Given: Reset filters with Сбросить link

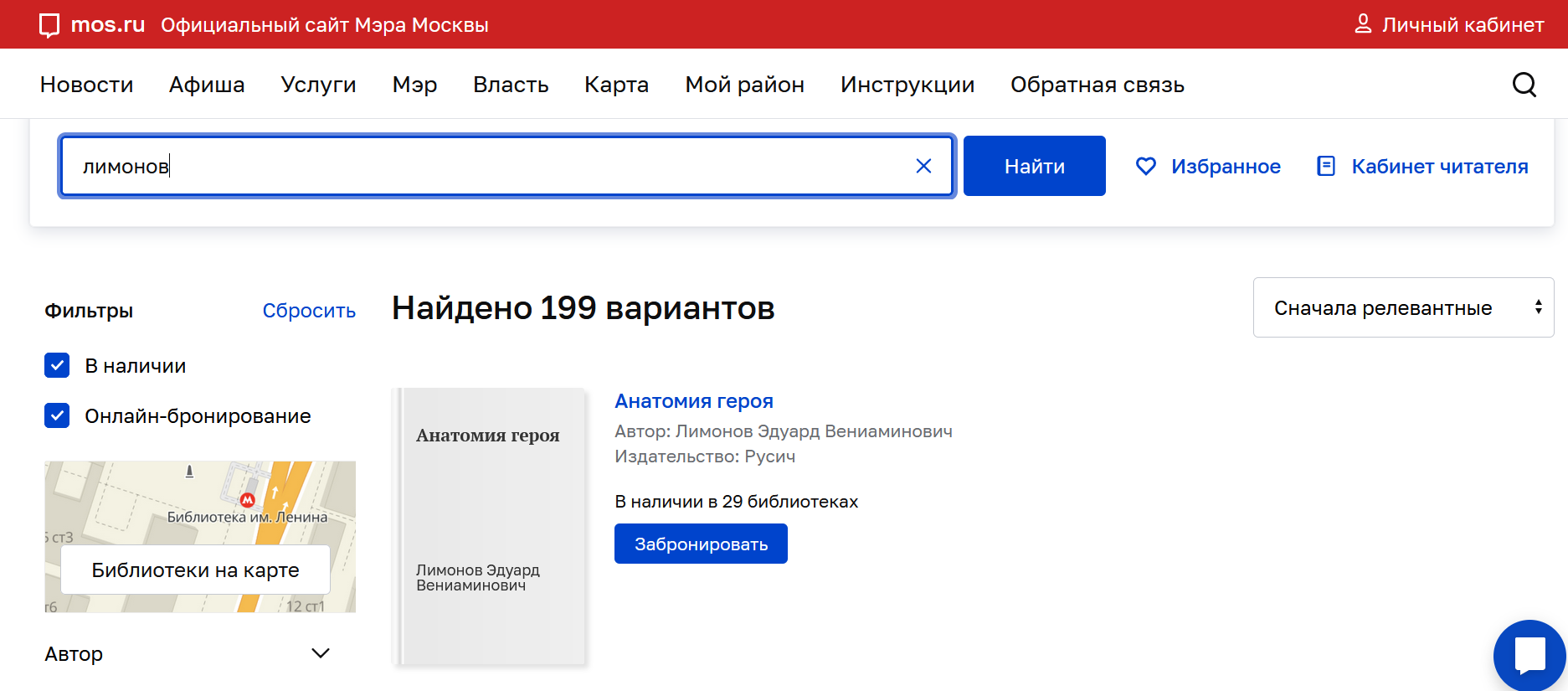Looking at the screenshot, I should (309, 311).
